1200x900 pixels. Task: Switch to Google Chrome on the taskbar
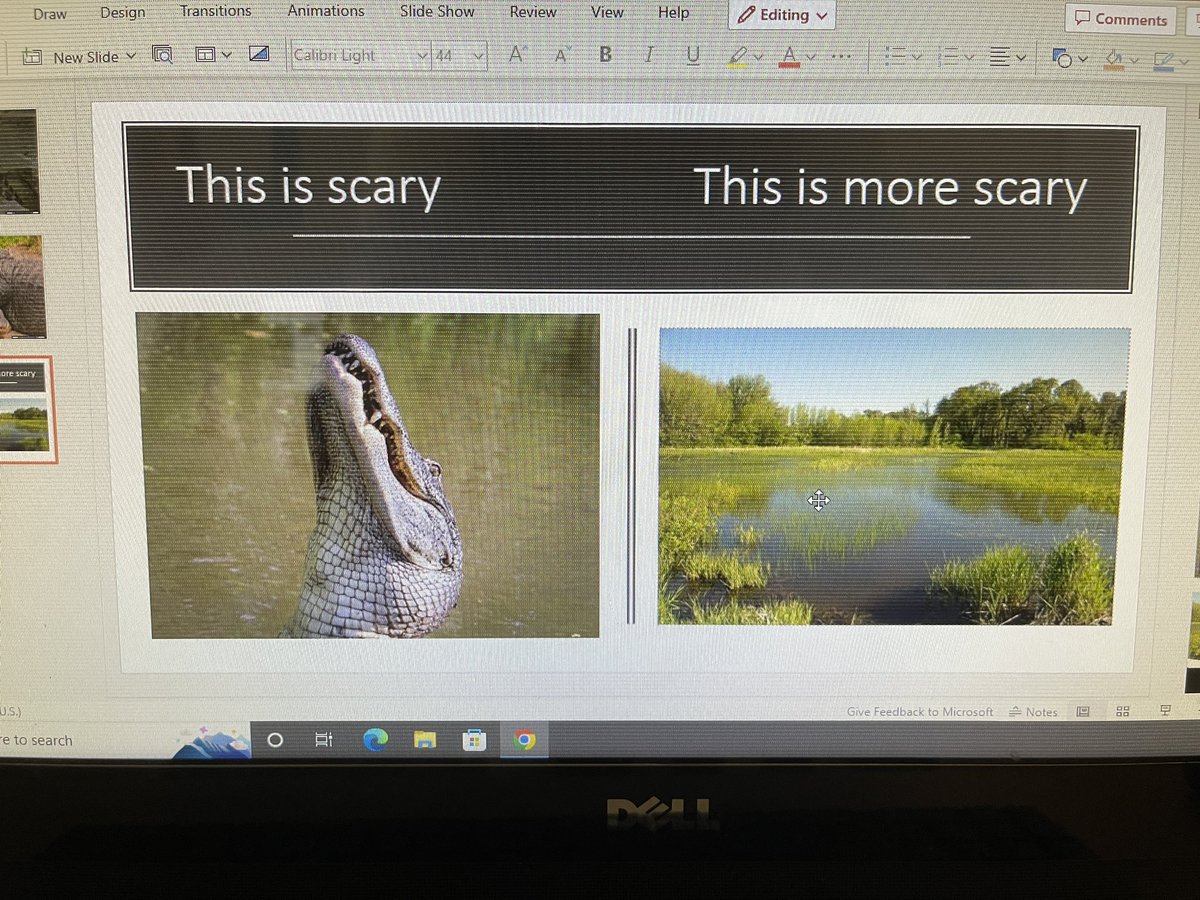(523, 740)
